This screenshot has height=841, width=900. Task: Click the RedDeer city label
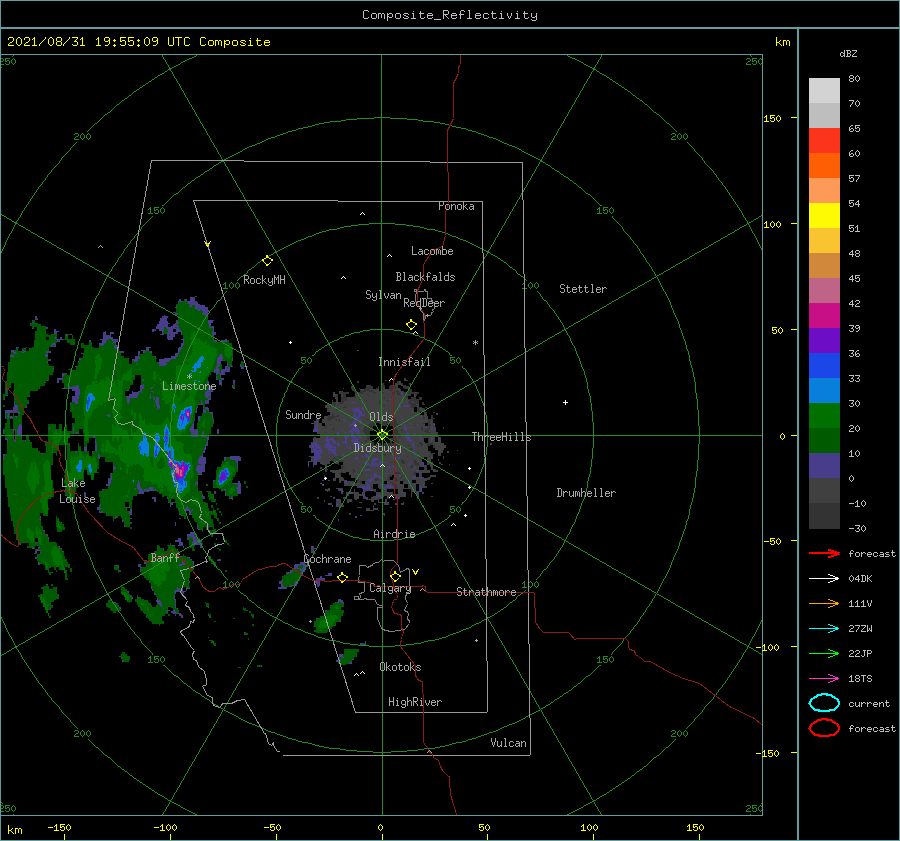pyautogui.click(x=424, y=303)
